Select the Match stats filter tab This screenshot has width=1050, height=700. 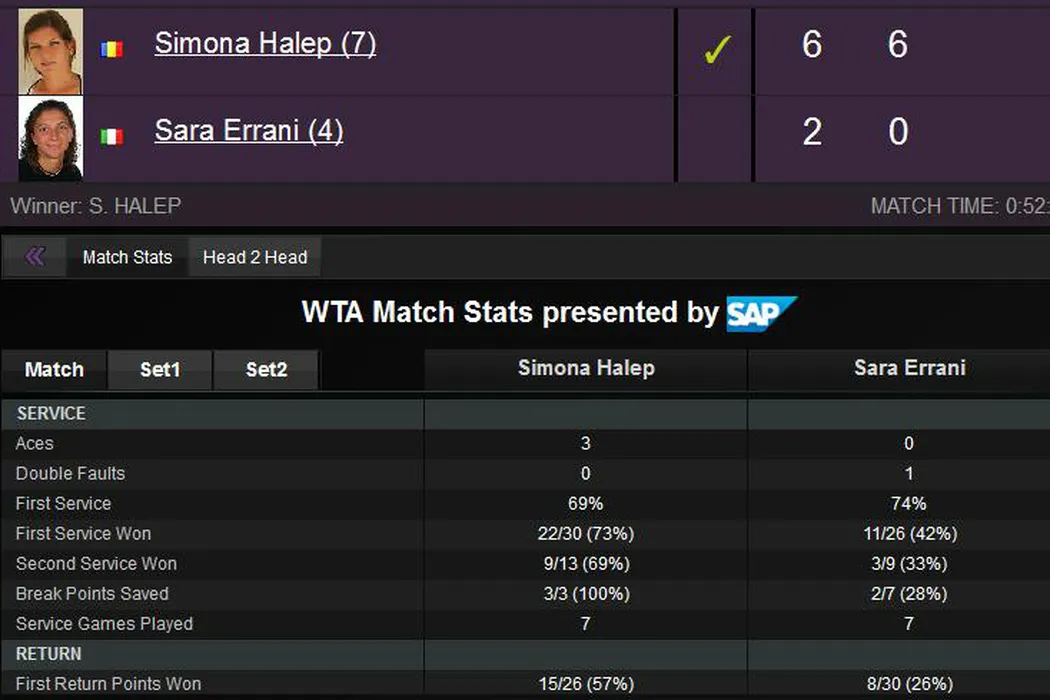point(54,370)
